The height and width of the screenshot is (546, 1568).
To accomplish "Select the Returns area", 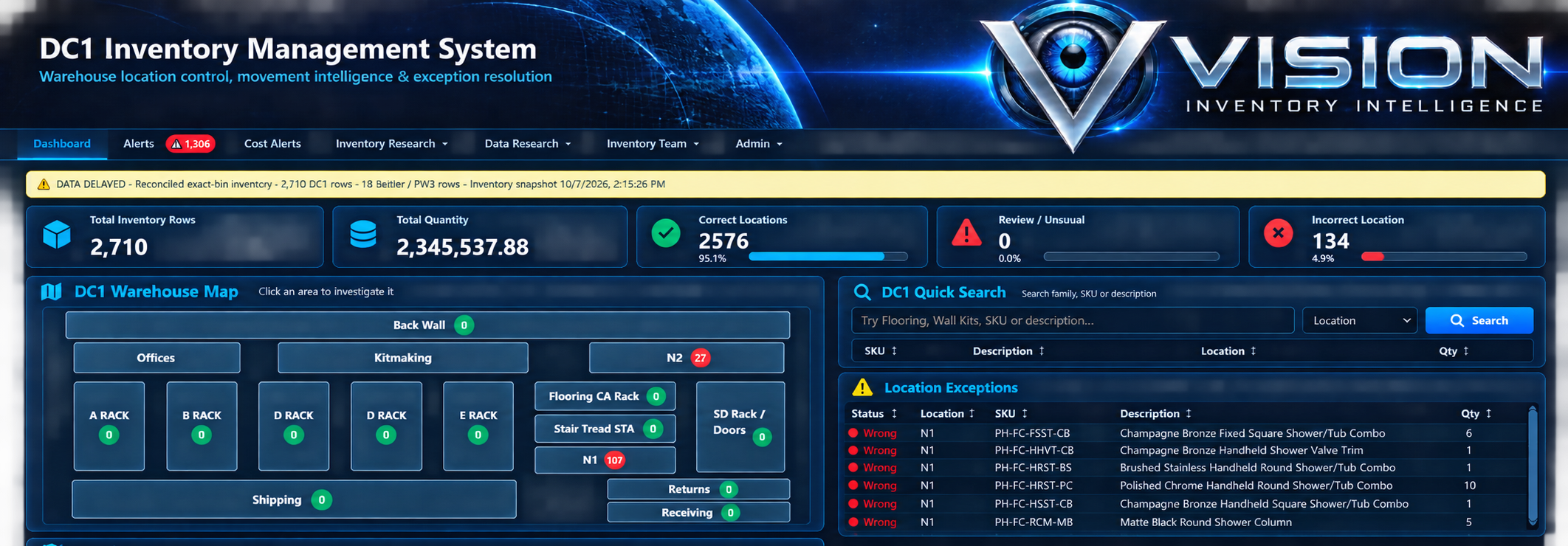I will pos(698,489).
